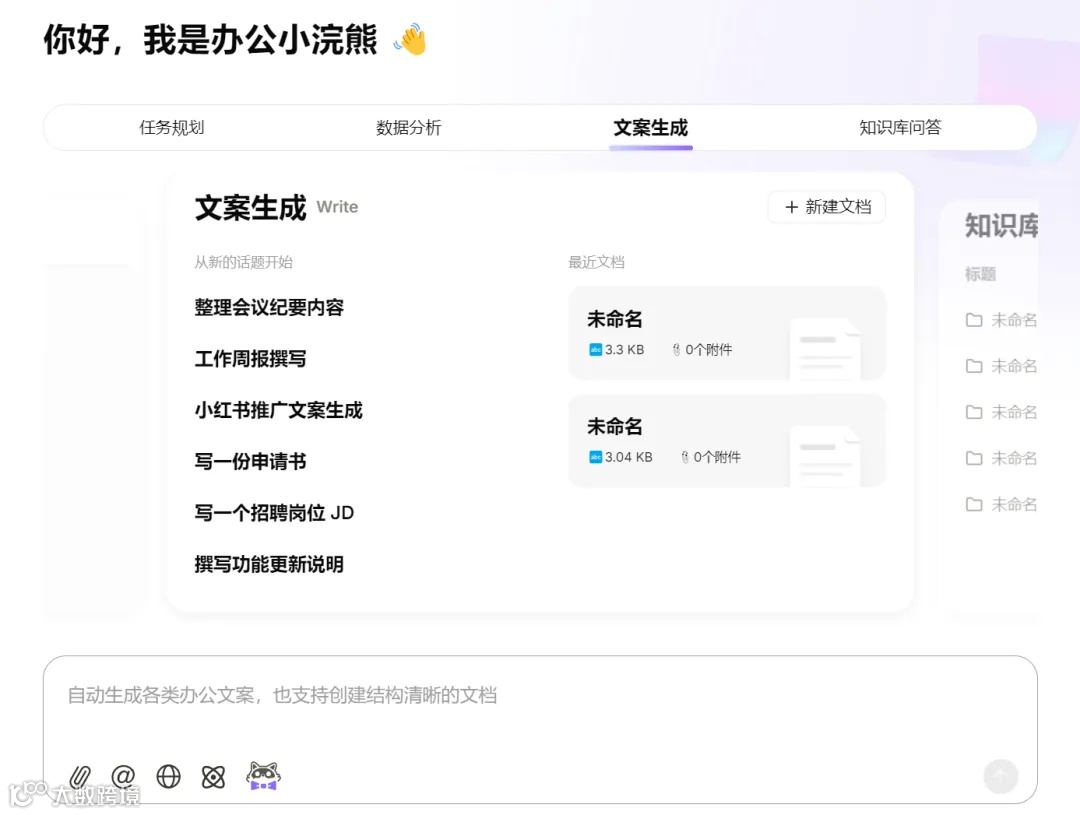Click the send arrow icon at bottom right
The width and height of the screenshot is (1080, 815).
[1001, 776]
